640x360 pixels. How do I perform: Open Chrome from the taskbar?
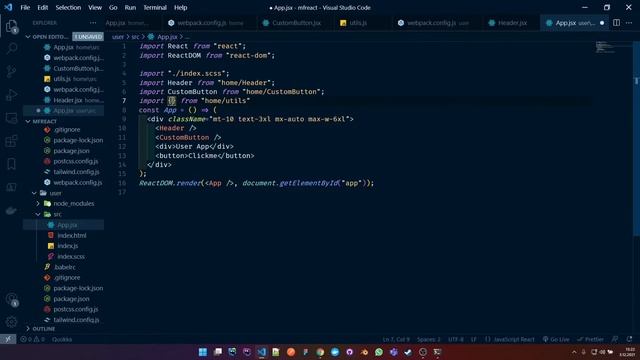tap(320, 352)
